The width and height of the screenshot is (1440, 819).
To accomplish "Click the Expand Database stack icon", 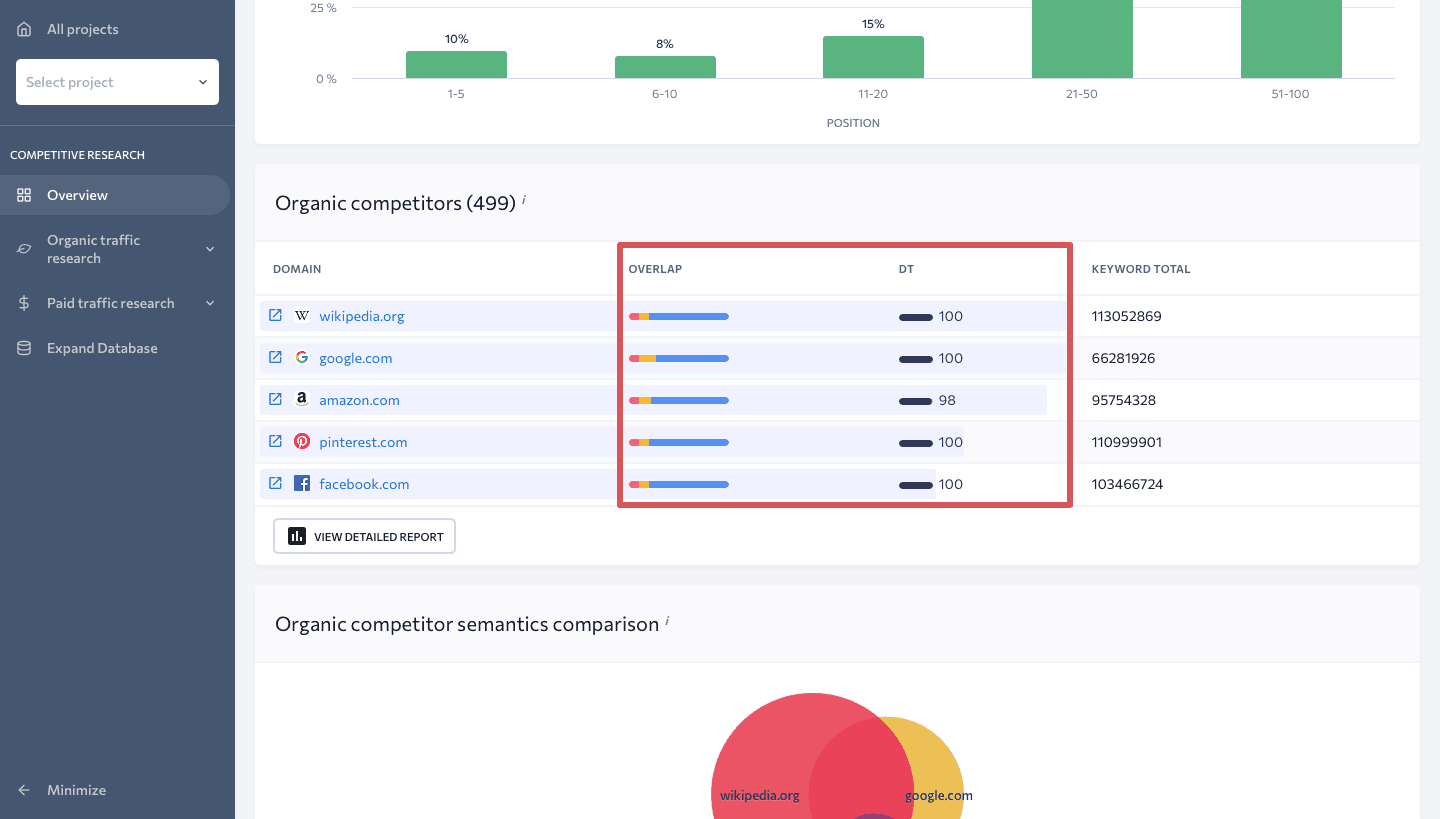I will coord(24,348).
